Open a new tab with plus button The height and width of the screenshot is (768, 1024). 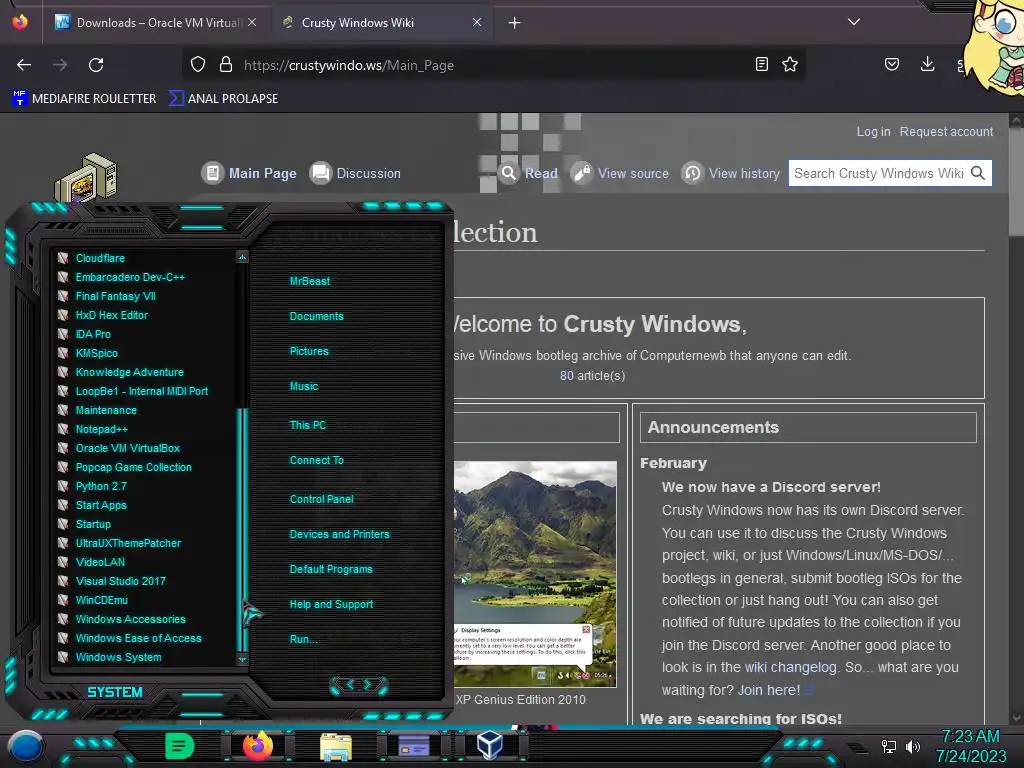point(515,23)
